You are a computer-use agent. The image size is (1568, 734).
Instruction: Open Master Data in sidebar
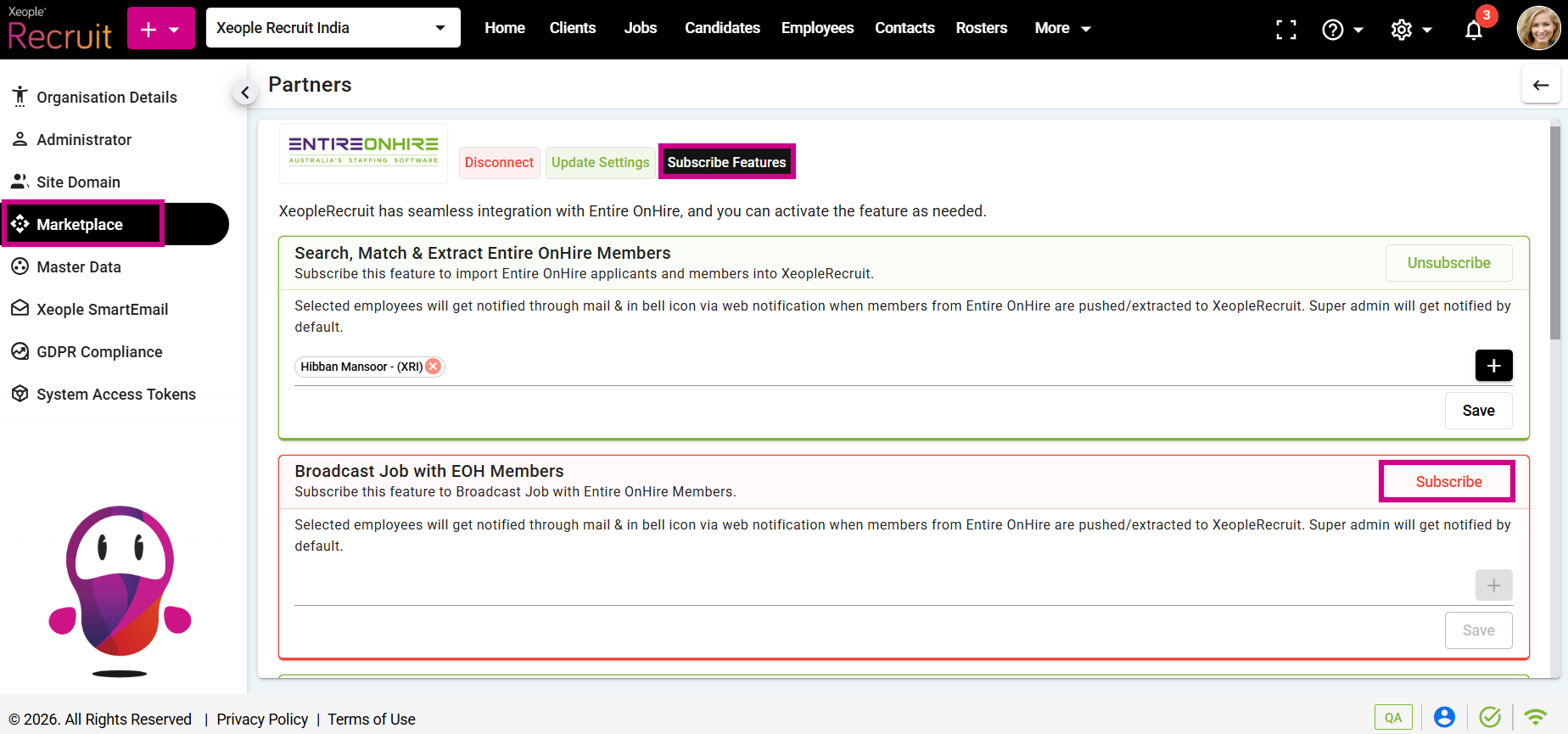tap(79, 267)
